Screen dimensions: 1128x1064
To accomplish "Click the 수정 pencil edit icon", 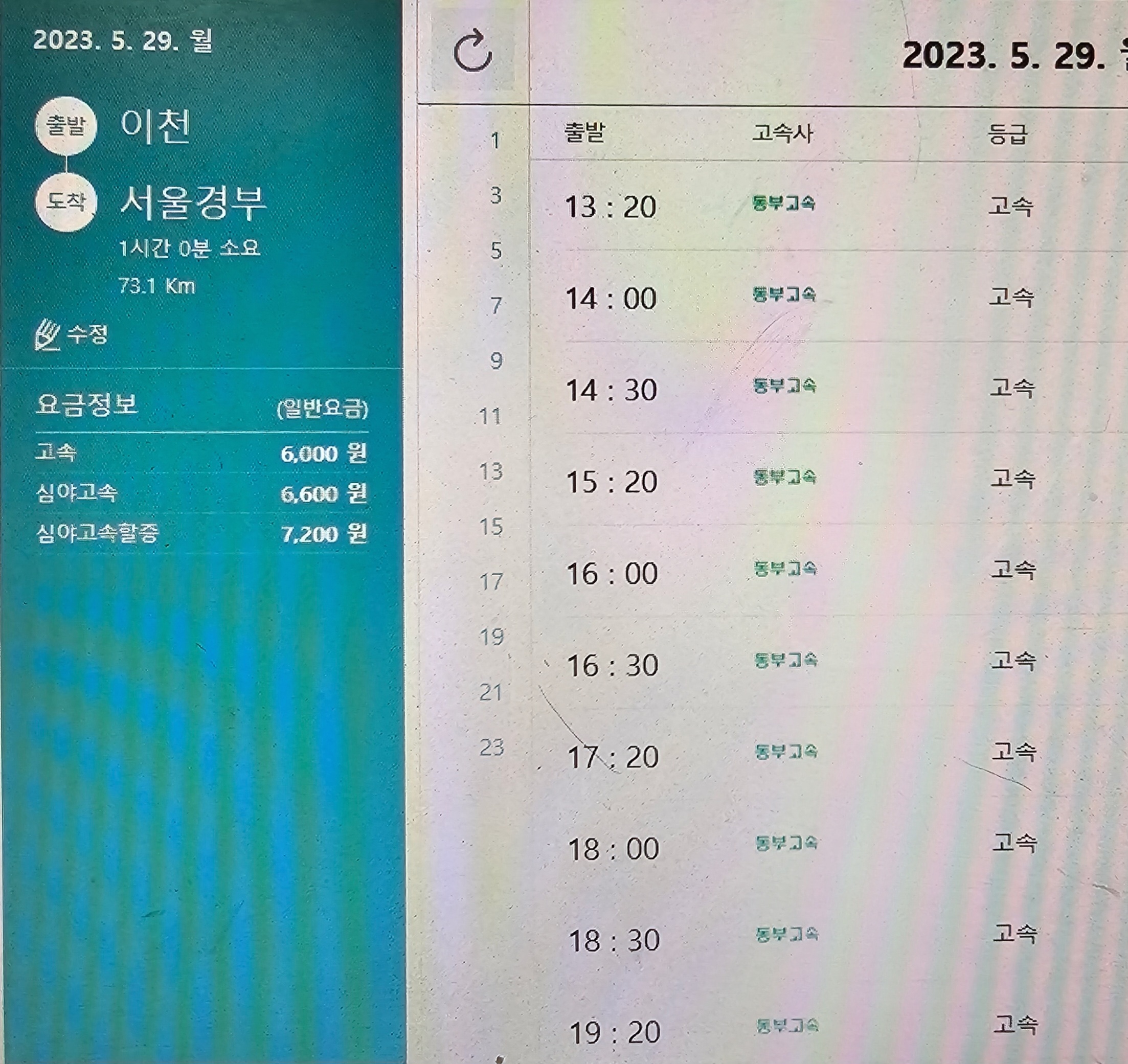I will tap(48, 335).
